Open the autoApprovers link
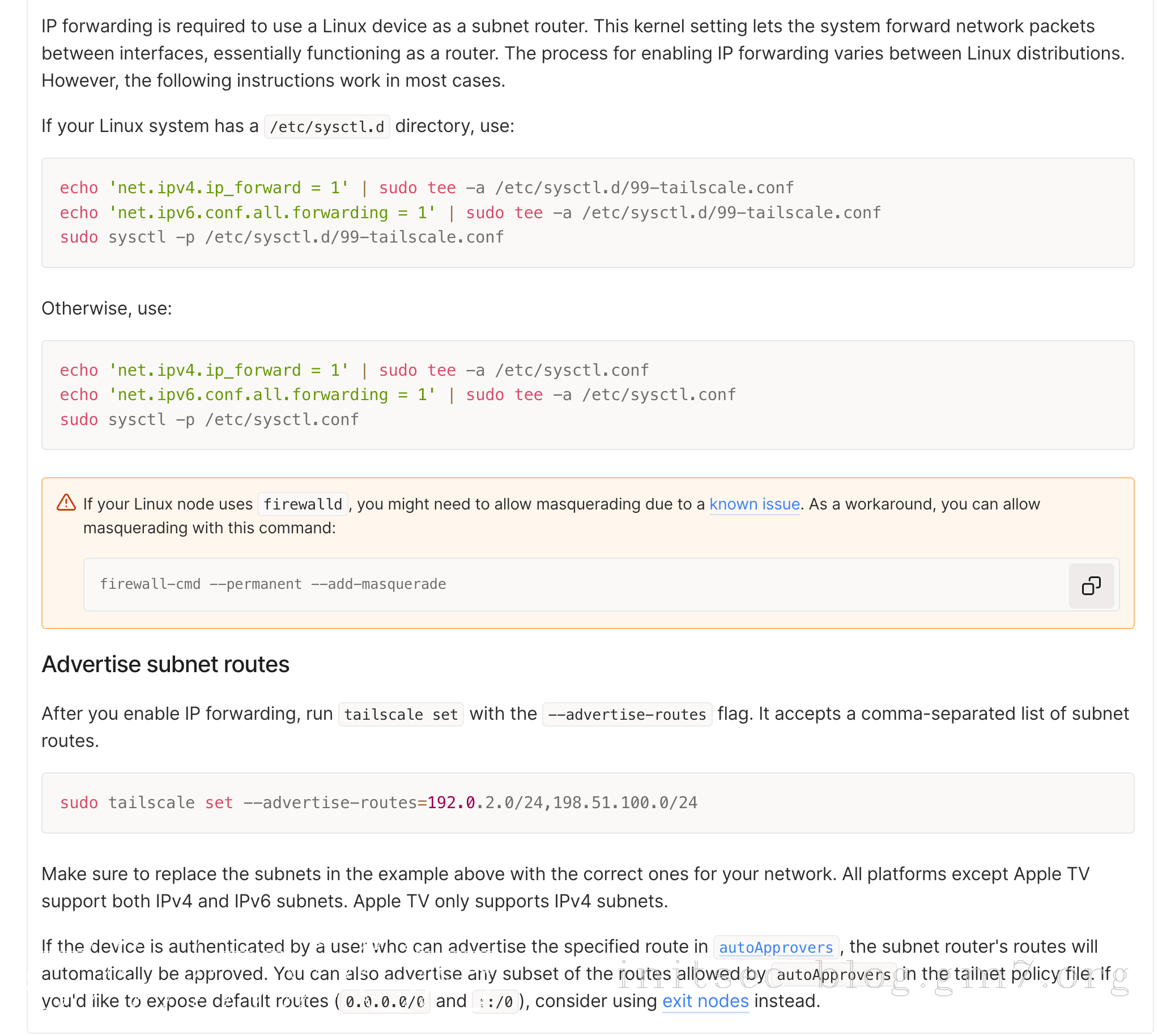The height and width of the screenshot is (1036, 1158). tap(776, 947)
